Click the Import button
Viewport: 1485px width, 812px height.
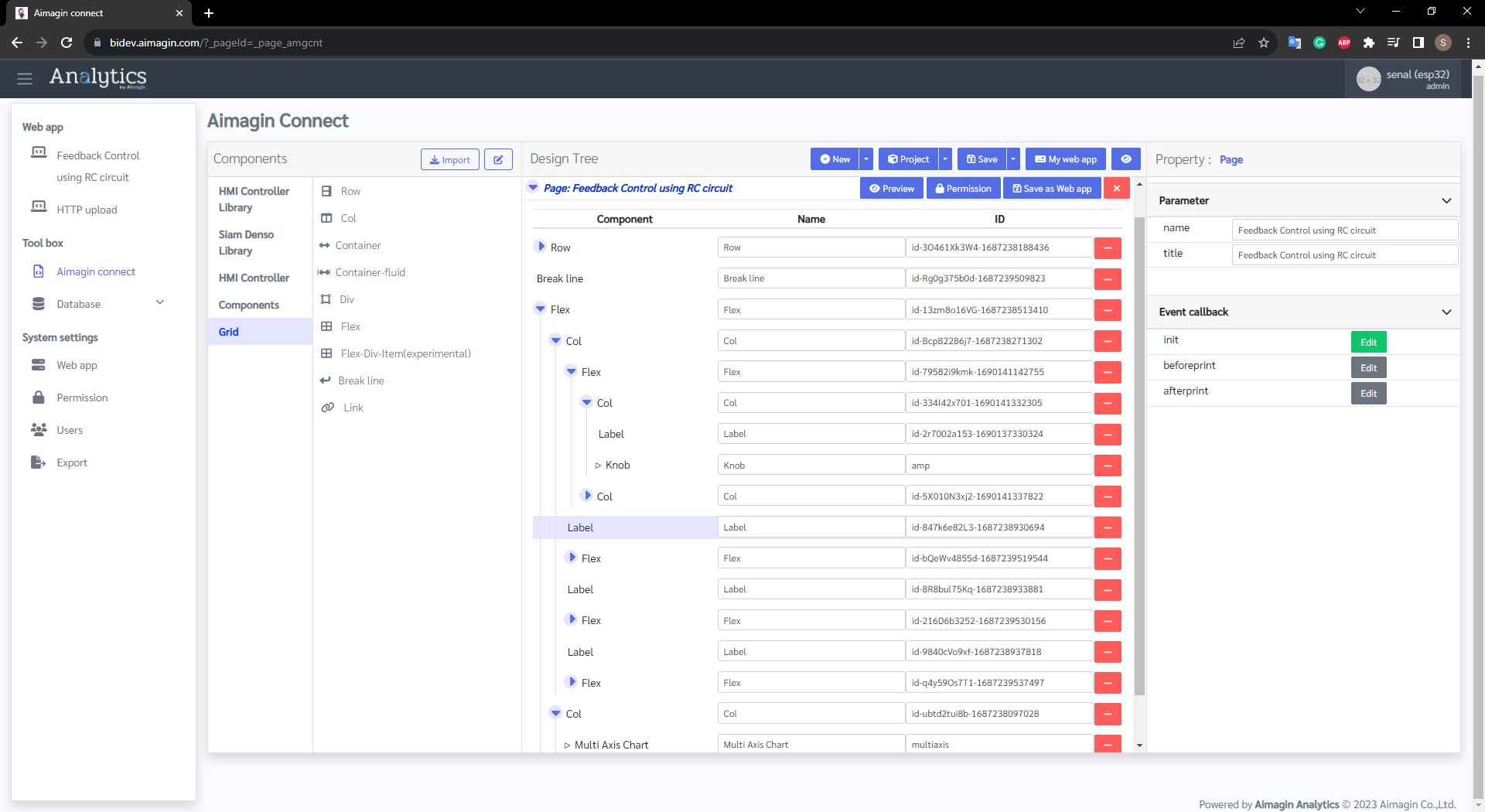pos(450,159)
